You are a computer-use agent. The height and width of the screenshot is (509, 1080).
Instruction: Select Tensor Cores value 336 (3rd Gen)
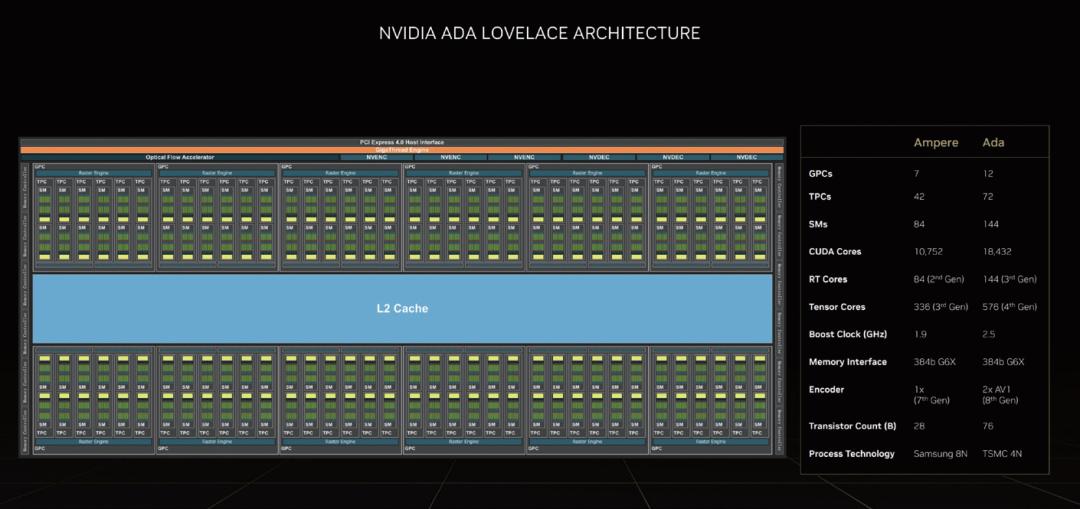tap(941, 307)
